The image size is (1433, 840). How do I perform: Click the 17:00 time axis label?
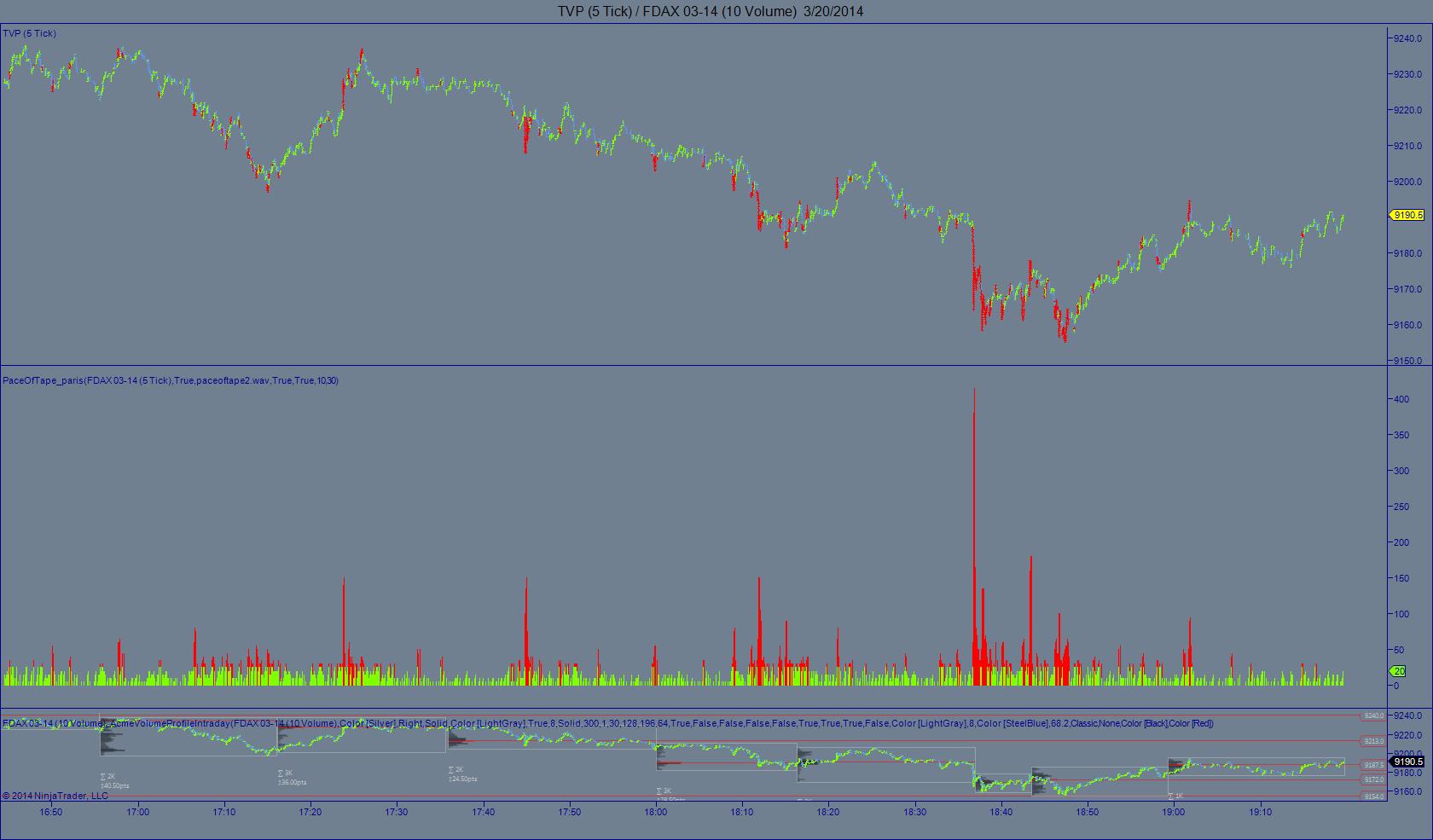click(x=137, y=812)
